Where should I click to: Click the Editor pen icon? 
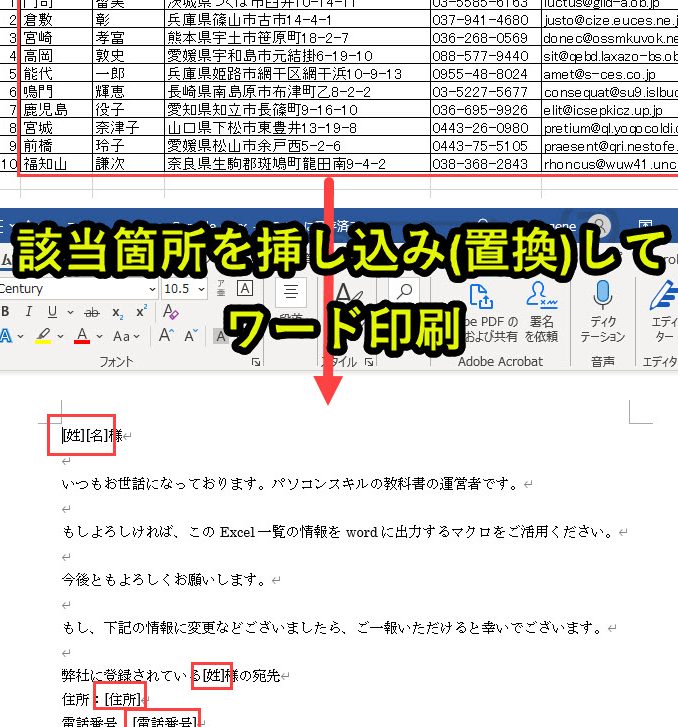664,295
